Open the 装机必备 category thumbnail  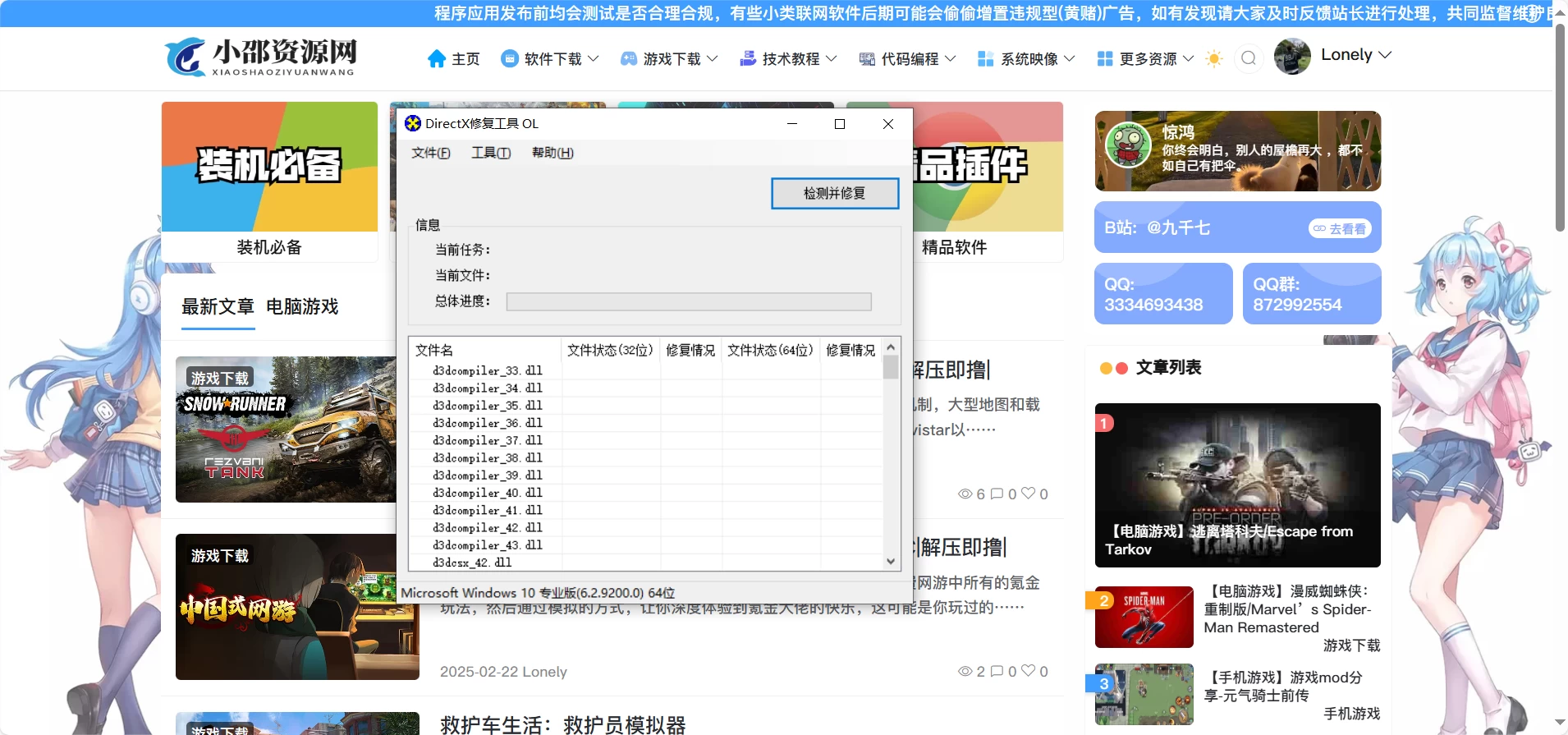coord(269,167)
